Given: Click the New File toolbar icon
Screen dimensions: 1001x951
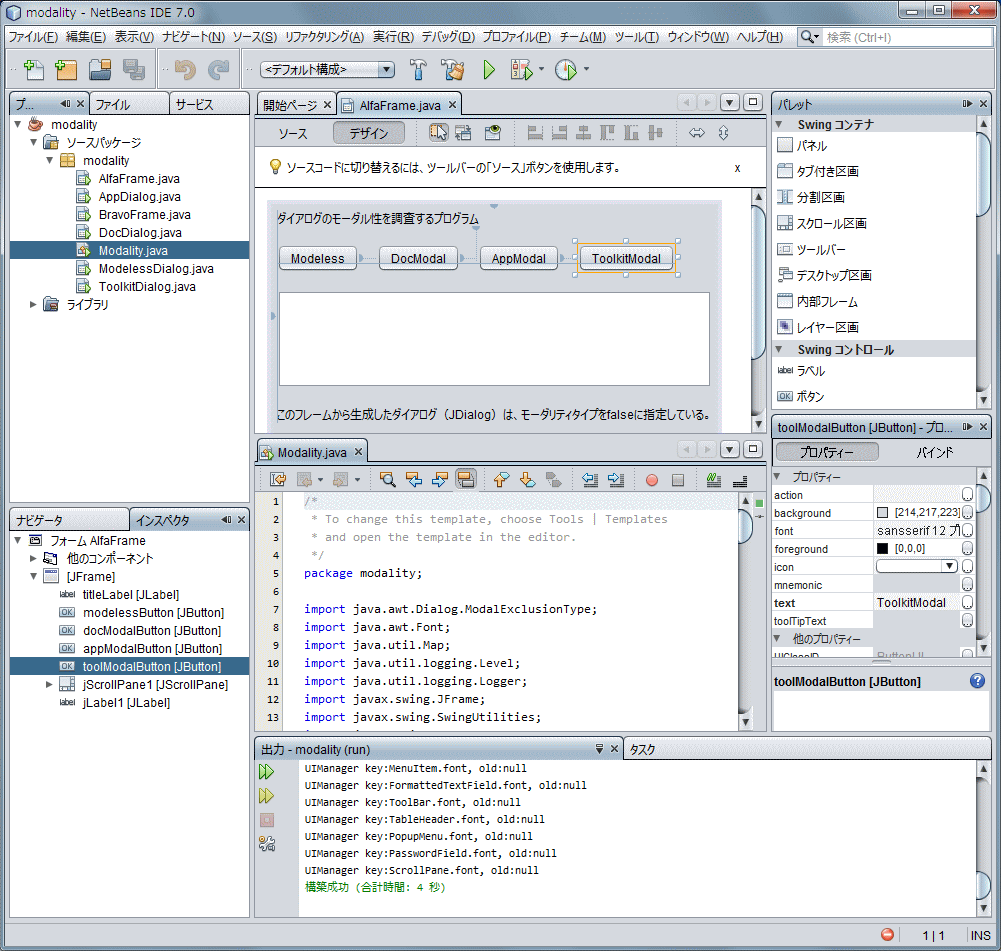Looking at the screenshot, I should [x=33, y=70].
